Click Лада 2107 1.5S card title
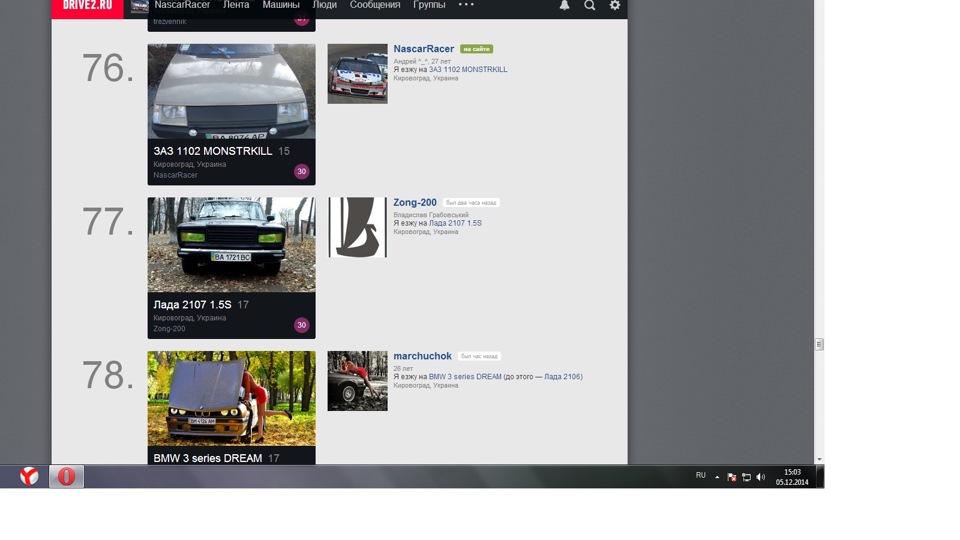This screenshot has height=540, width=960. 192,305
